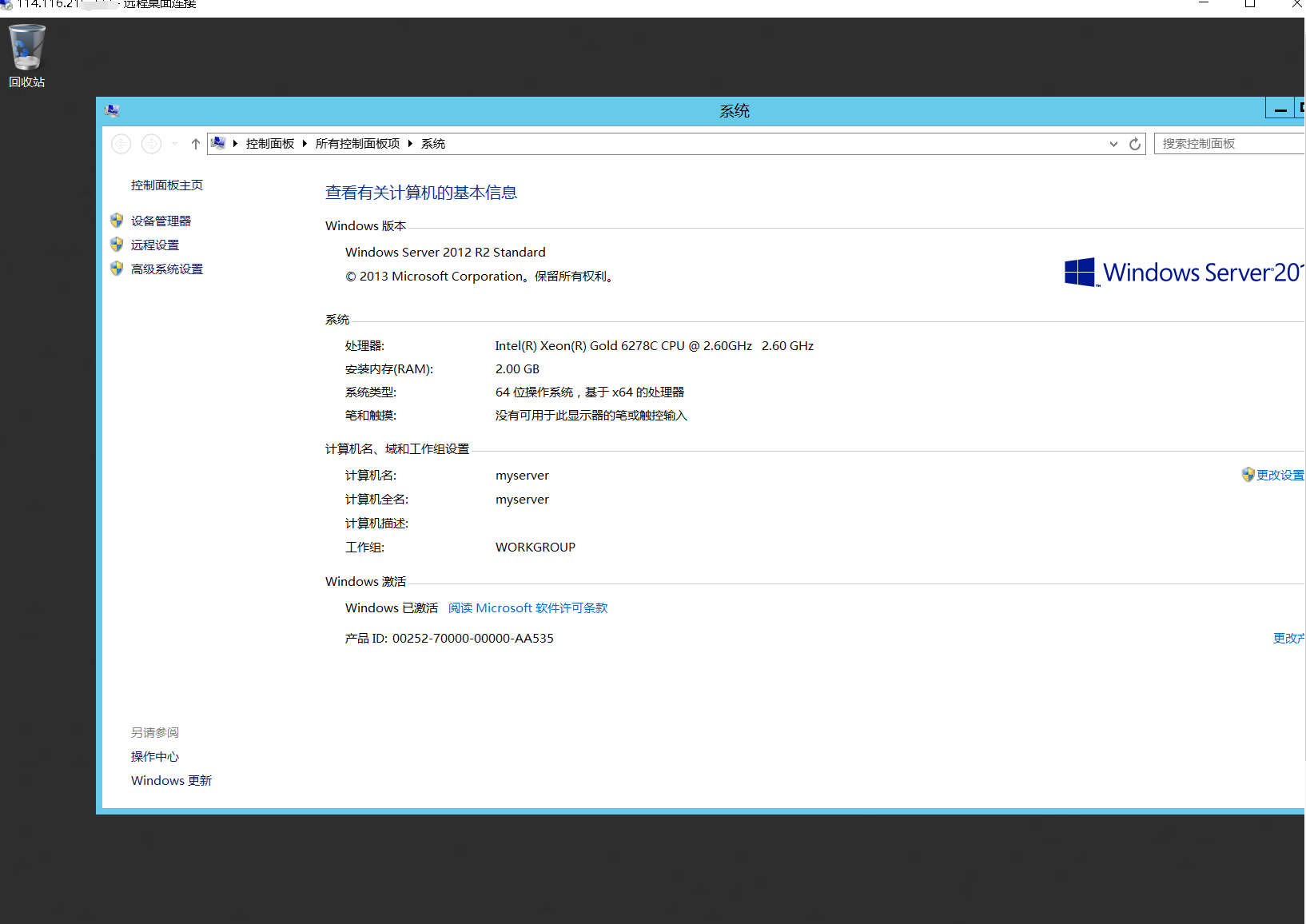This screenshot has height=924, width=1306.
Task: Click the 产品 ID 00252-70000-00000-AA535 text
Action: tap(449, 639)
